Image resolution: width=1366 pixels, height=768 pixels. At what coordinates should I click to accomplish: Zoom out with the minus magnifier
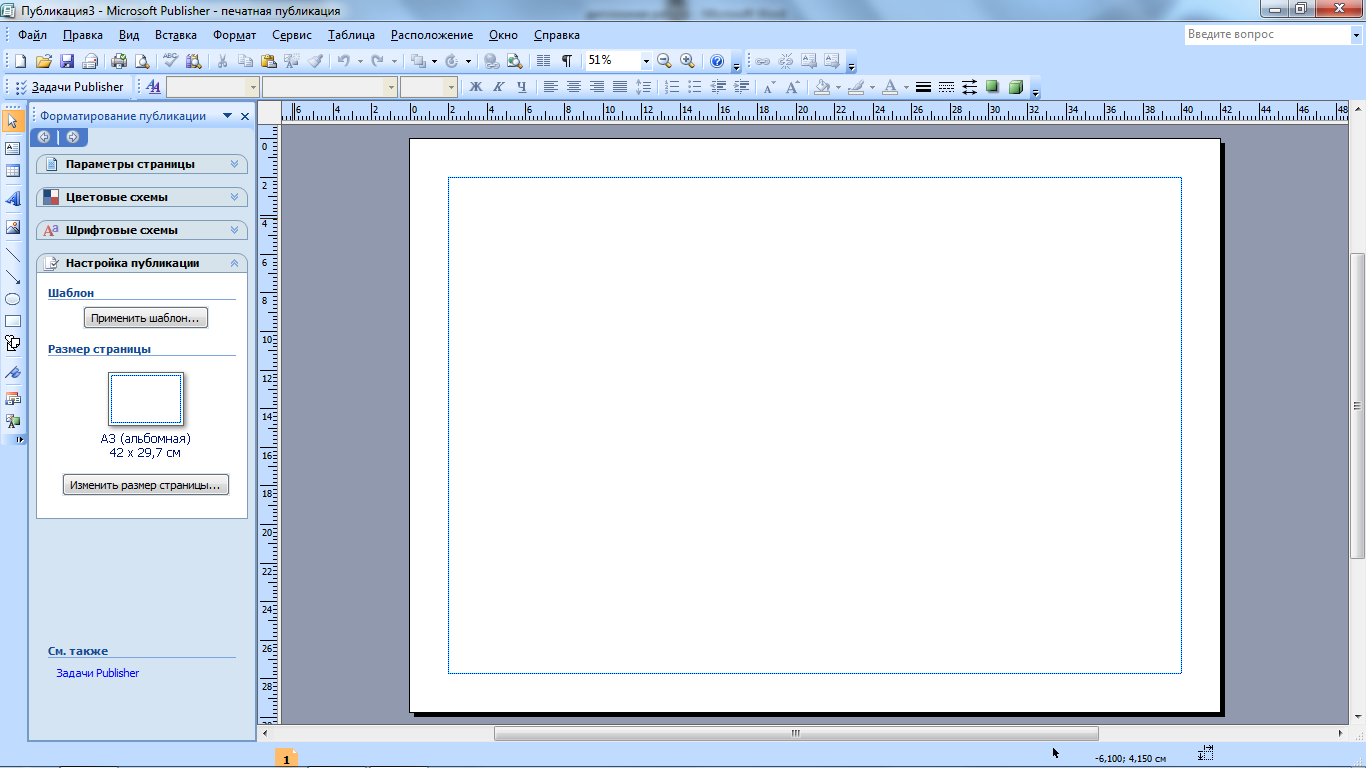[x=664, y=61]
